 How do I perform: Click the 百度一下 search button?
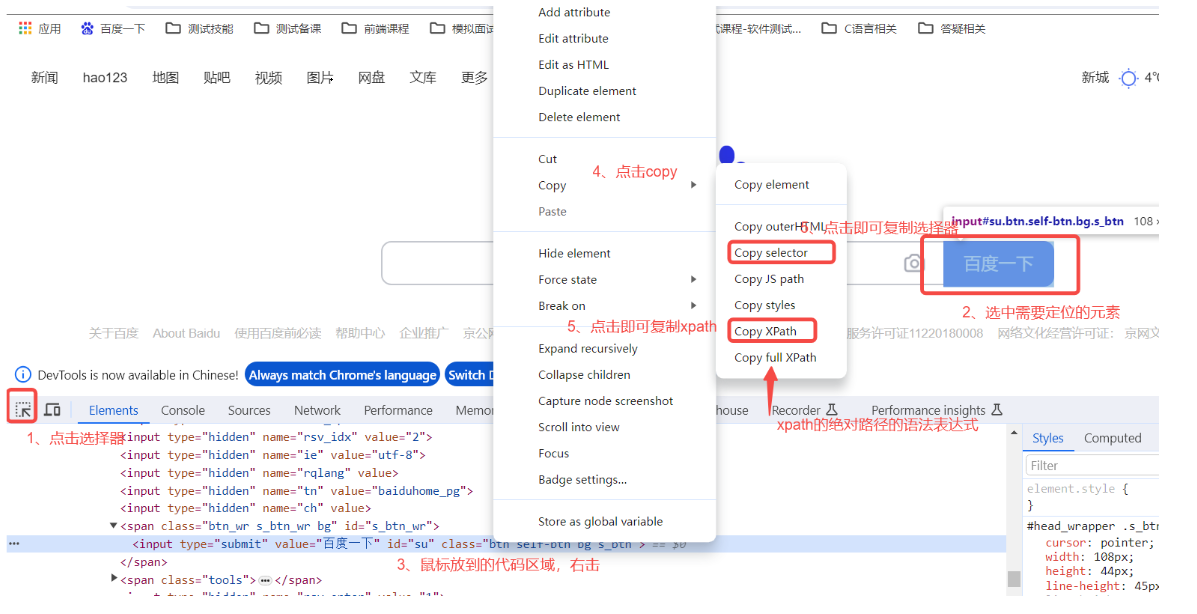tap(998, 264)
